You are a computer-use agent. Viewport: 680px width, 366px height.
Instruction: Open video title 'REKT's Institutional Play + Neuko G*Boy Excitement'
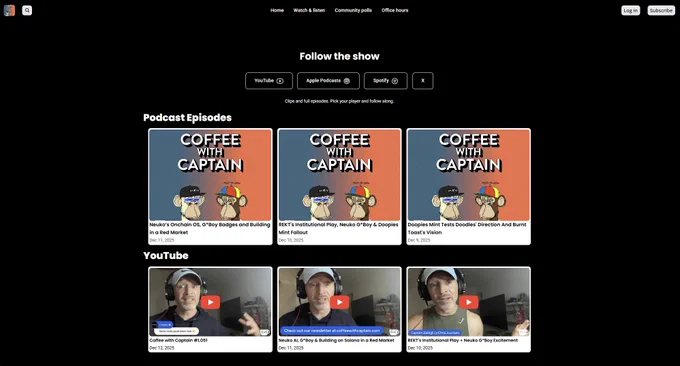pyautogui.click(x=463, y=340)
